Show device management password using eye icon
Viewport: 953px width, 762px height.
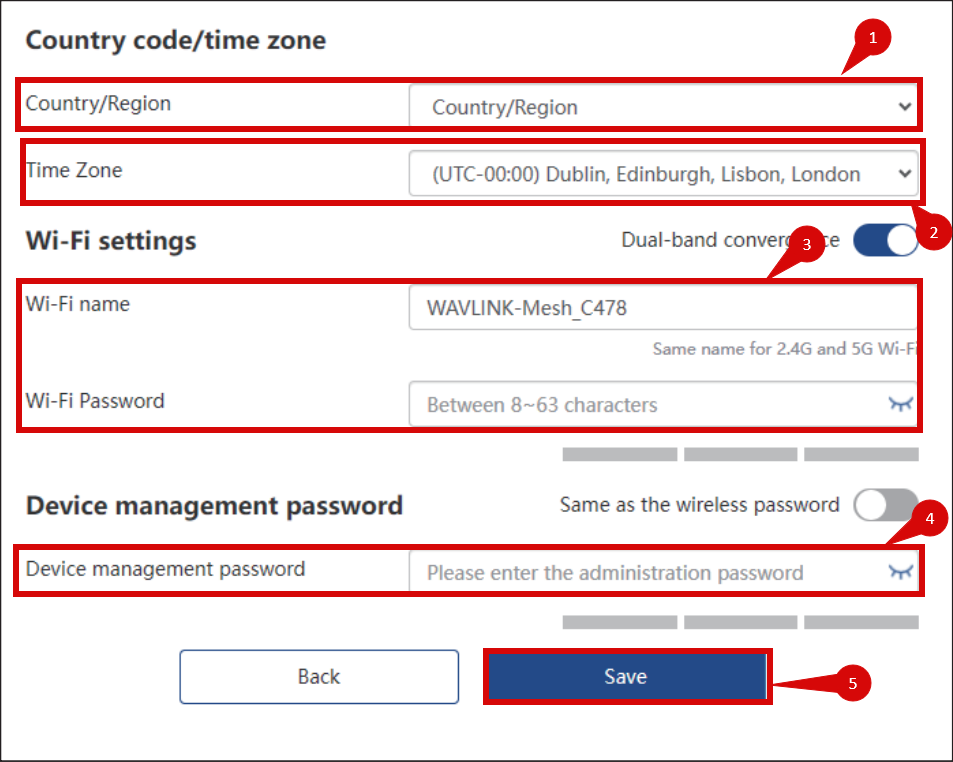click(x=901, y=571)
